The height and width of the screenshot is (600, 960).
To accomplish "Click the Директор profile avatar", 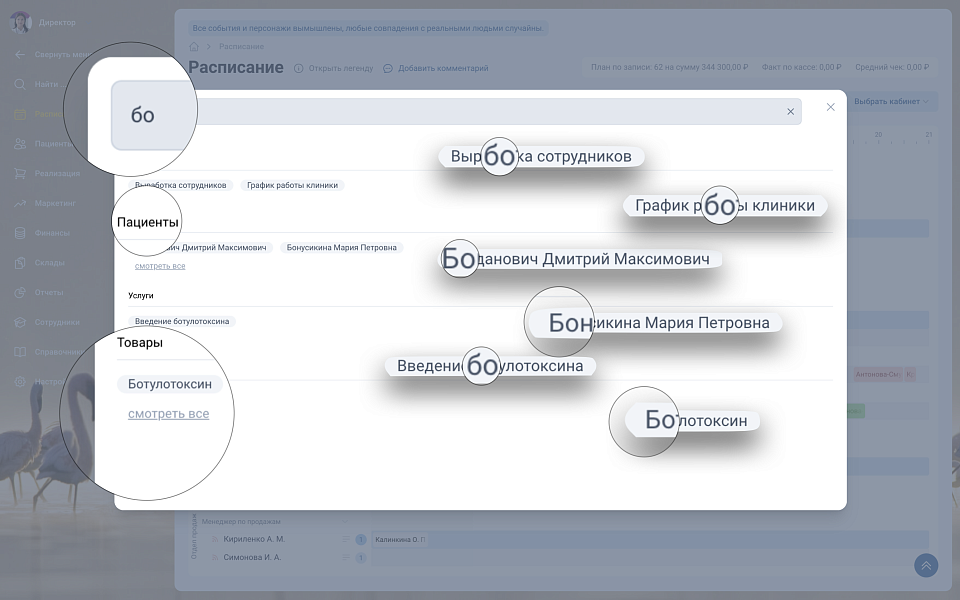I will coord(20,21).
